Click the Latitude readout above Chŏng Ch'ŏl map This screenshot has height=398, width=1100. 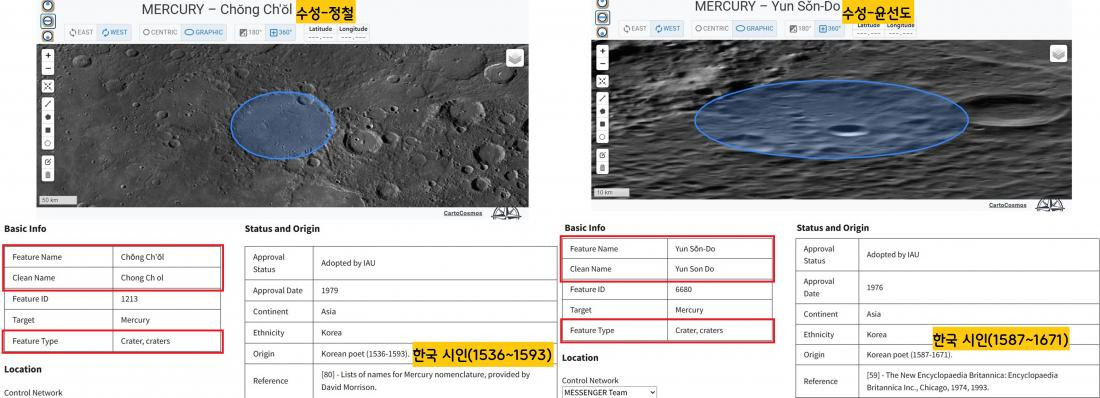[x=321, y=33]
